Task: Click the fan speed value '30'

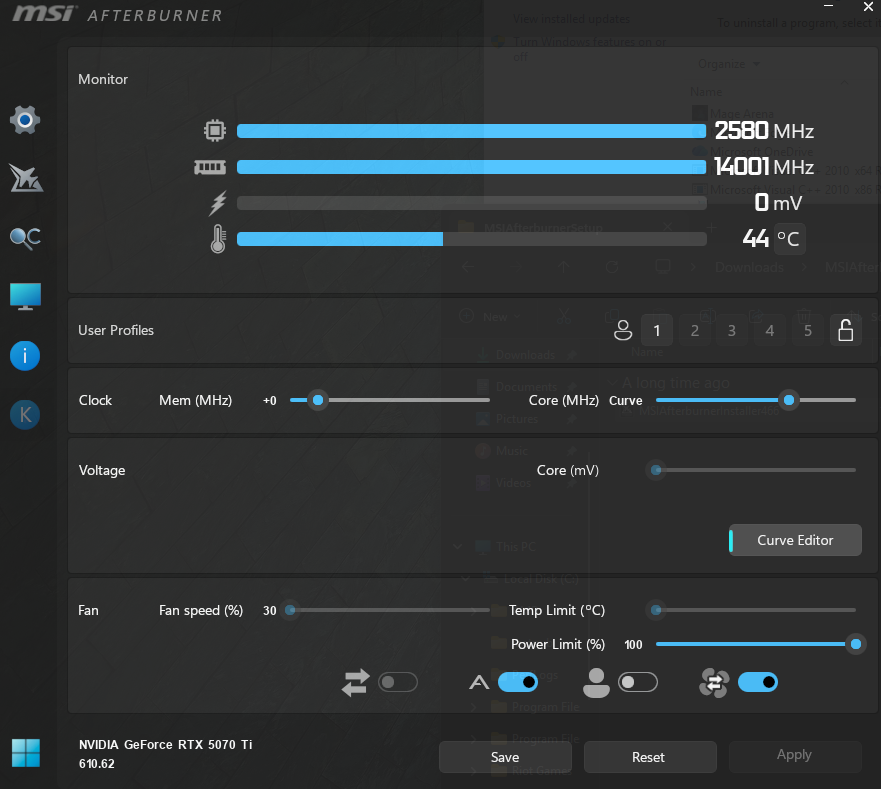Action: tap(270, 611)
